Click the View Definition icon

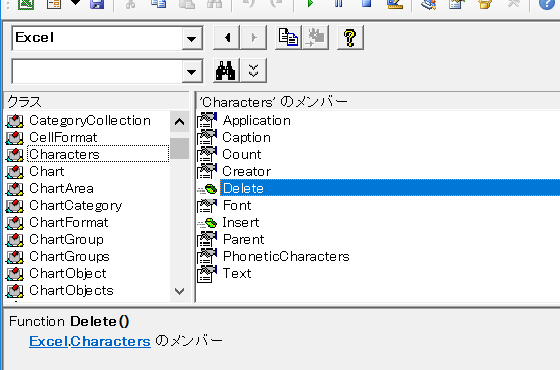coord(316,38)
